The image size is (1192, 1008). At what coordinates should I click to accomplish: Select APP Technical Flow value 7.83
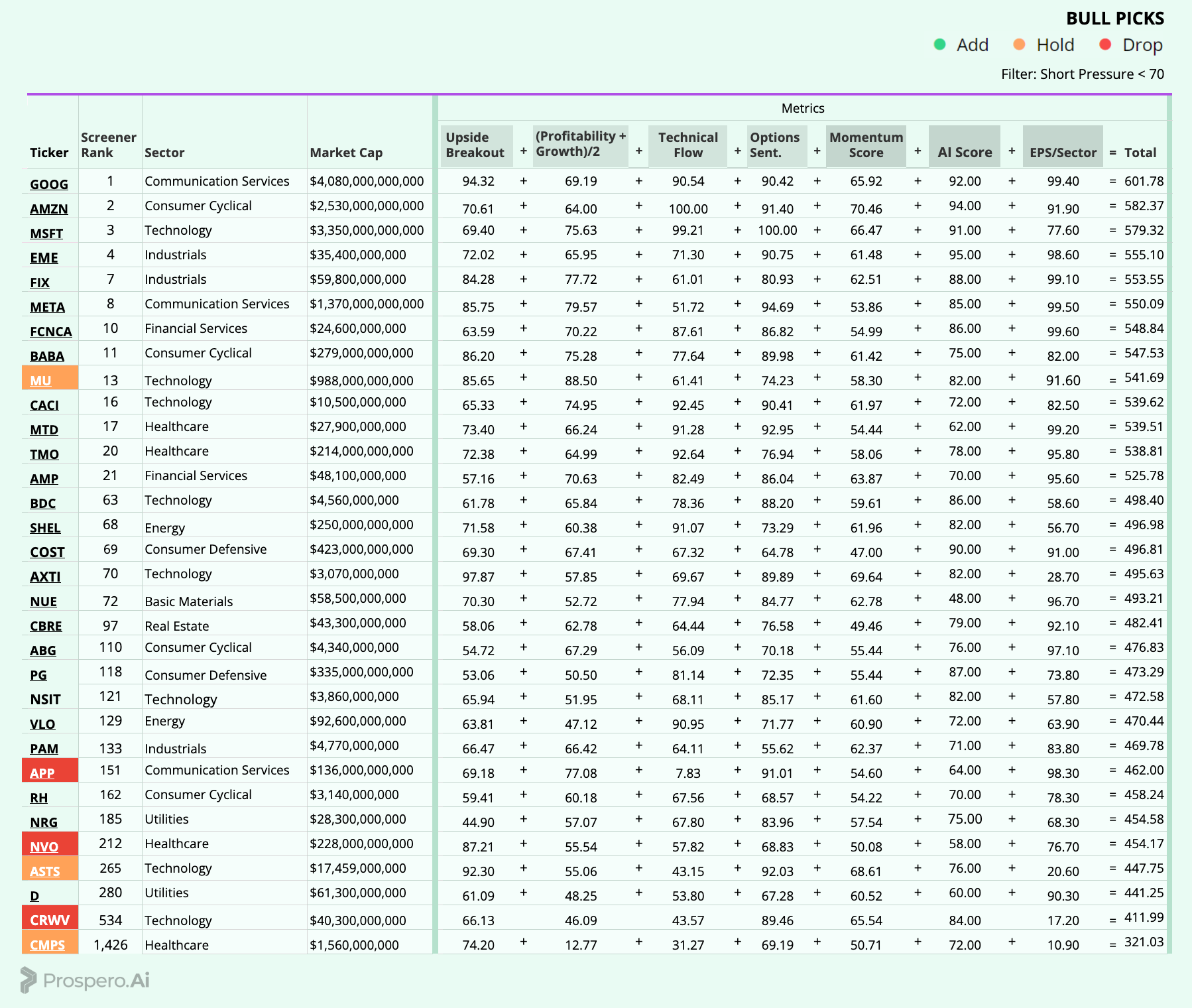(688, 773)
